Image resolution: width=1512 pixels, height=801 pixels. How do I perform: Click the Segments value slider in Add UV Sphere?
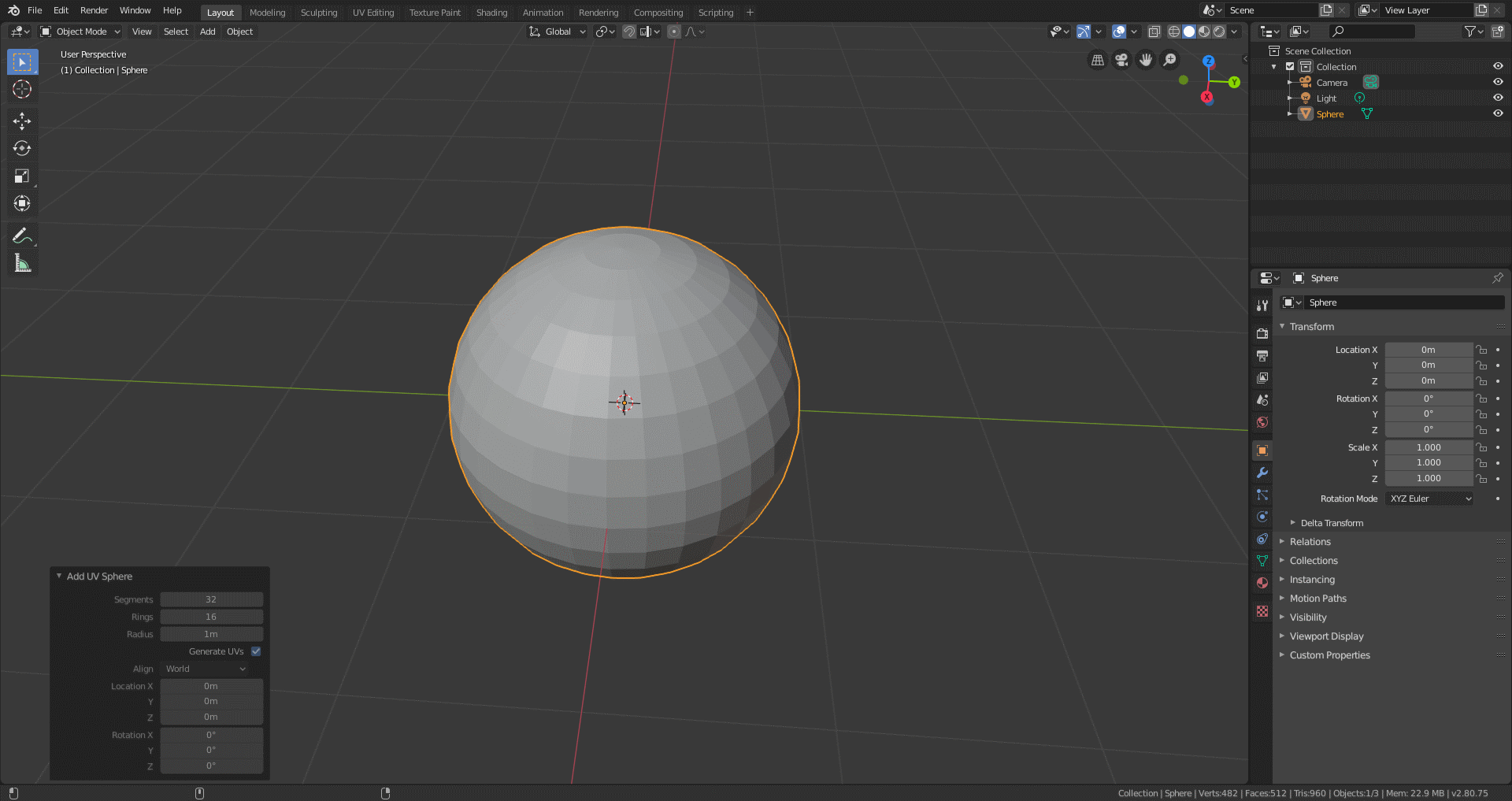point(211,599)
